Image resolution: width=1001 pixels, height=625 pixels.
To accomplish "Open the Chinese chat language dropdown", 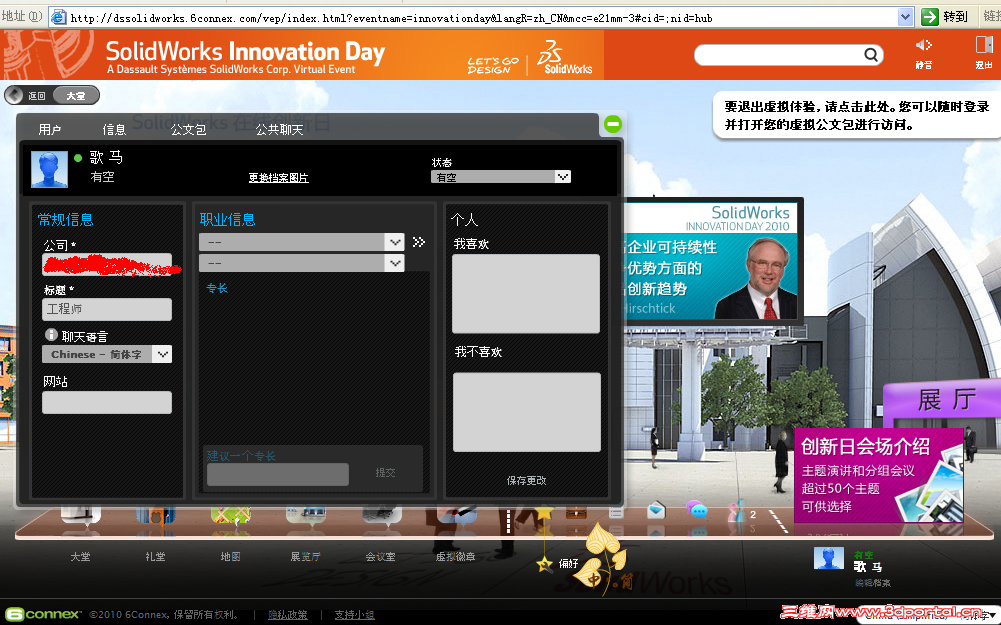I will [107, 354].
